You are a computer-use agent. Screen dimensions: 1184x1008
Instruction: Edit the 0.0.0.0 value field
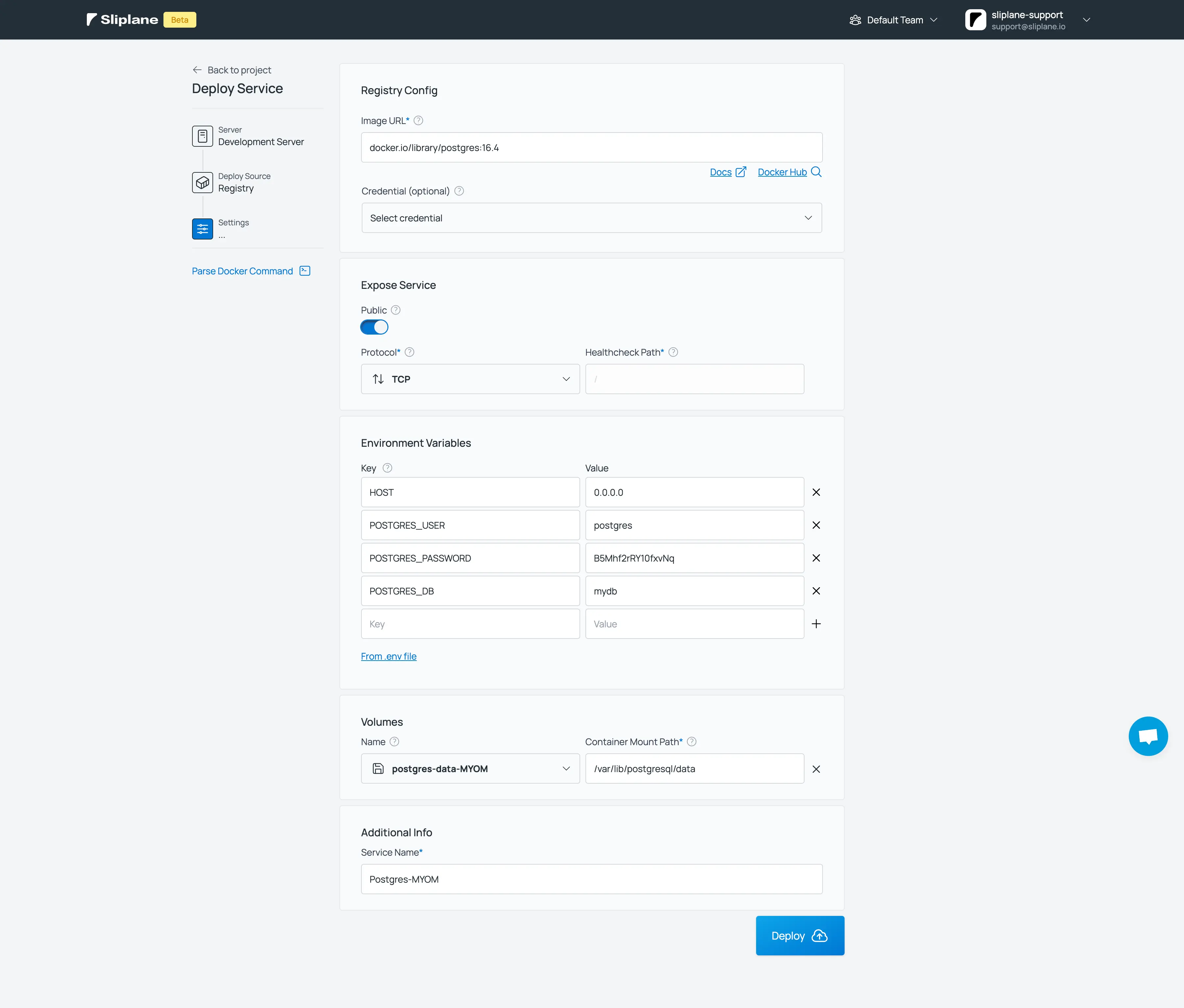(695, 492)
